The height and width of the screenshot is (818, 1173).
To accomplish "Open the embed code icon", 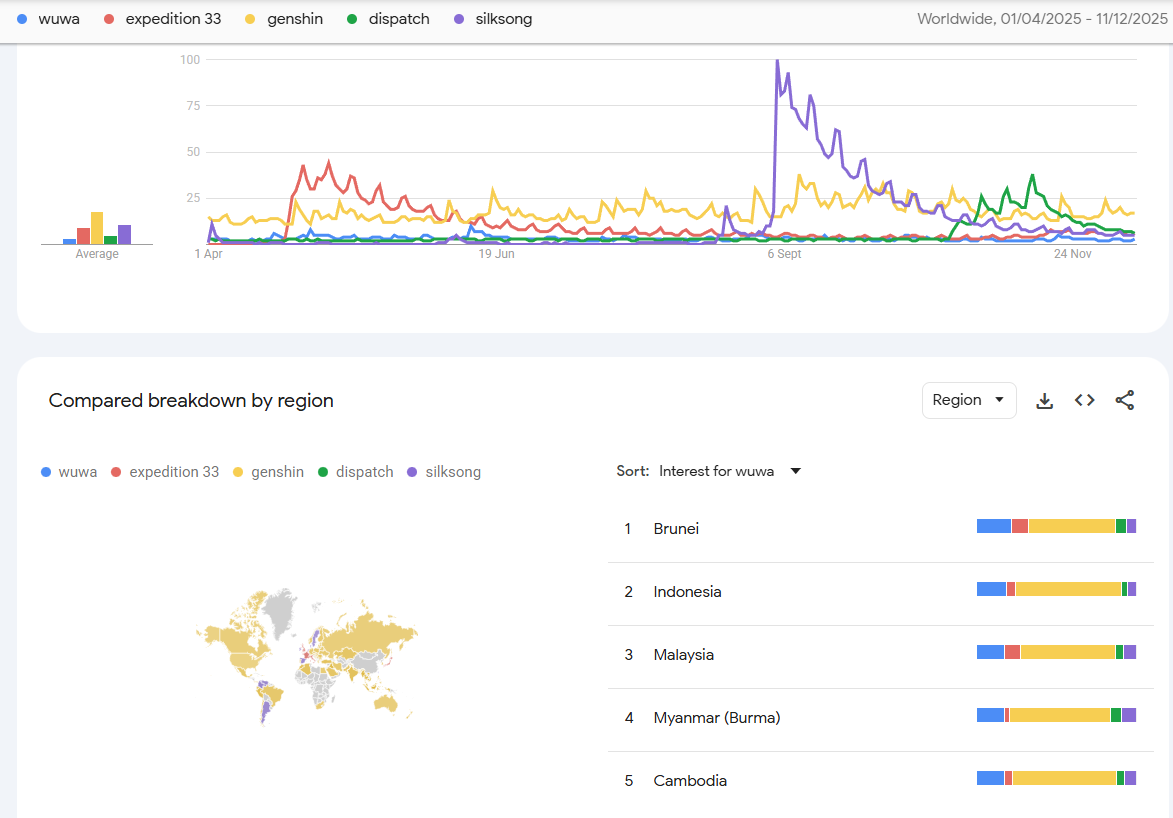I will coord(1085,400).
